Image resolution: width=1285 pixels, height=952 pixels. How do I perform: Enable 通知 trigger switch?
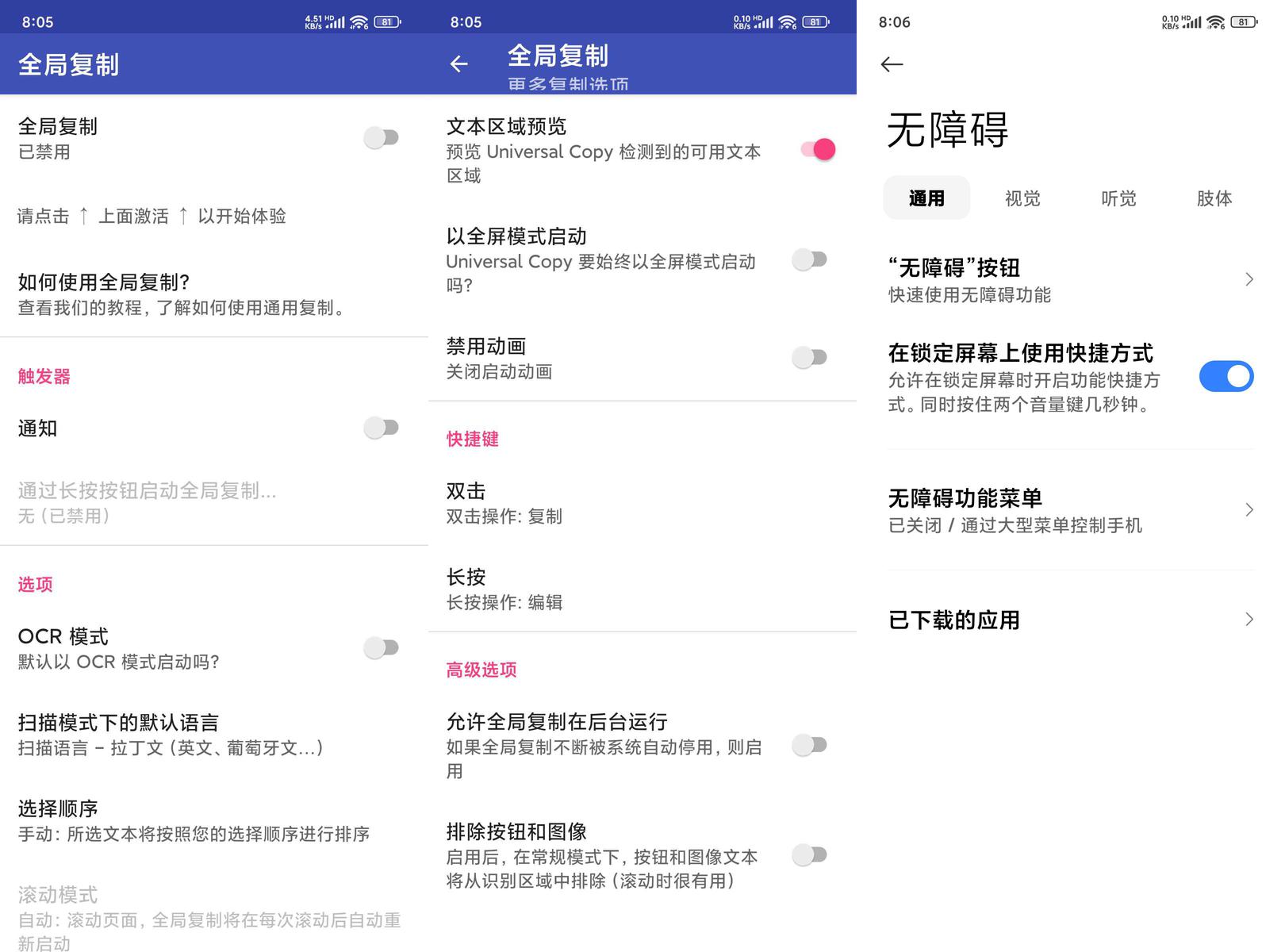[381, 428]
